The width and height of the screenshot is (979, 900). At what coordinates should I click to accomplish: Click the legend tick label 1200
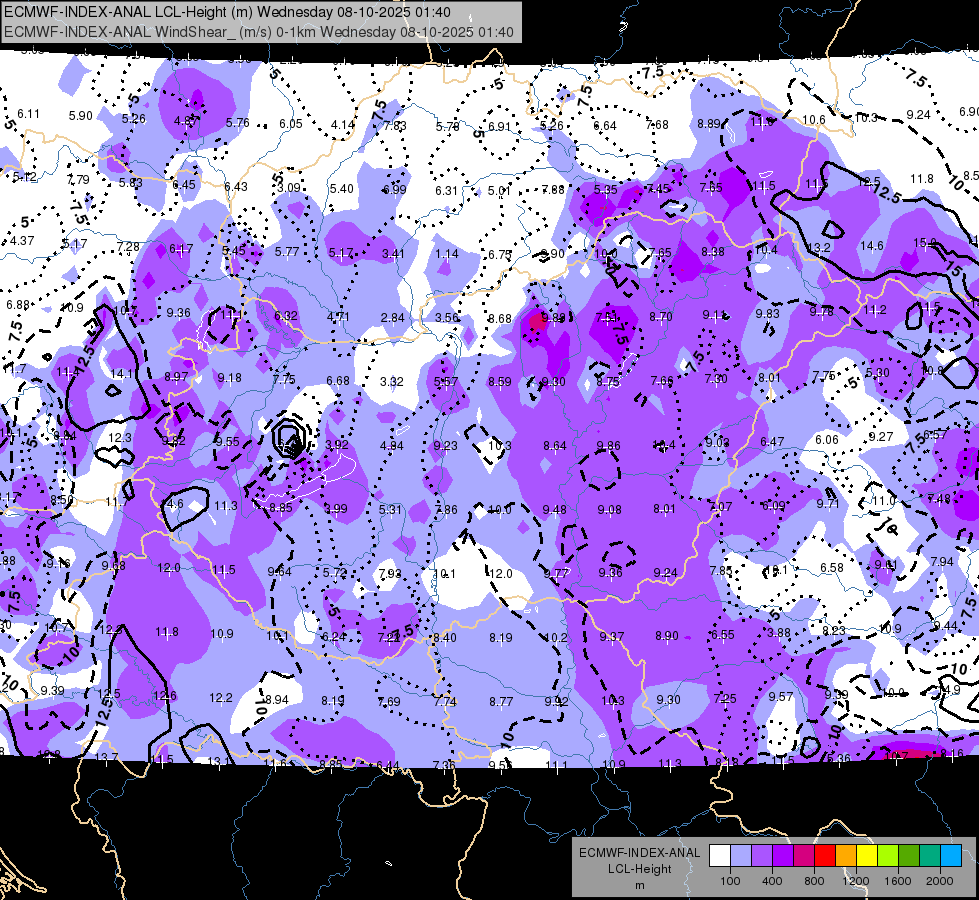pyautogui.click(x=855, y=881)
